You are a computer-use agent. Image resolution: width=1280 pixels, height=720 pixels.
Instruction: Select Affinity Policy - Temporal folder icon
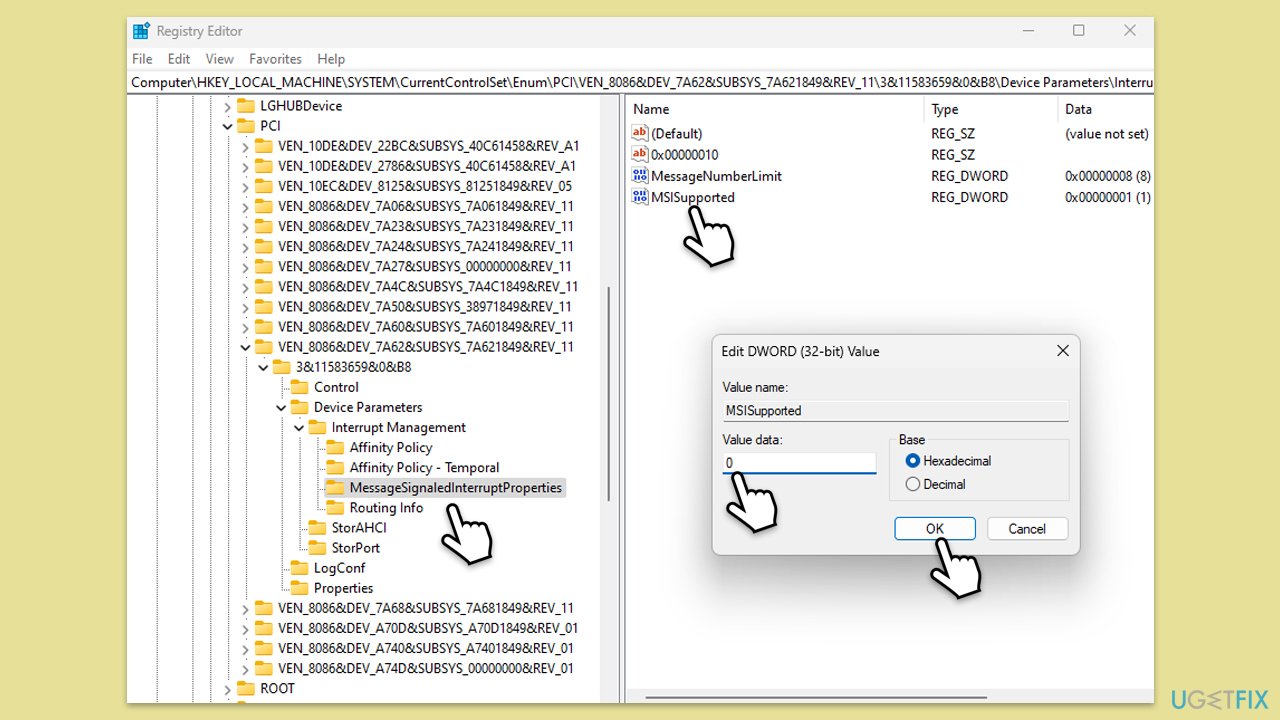336,467
